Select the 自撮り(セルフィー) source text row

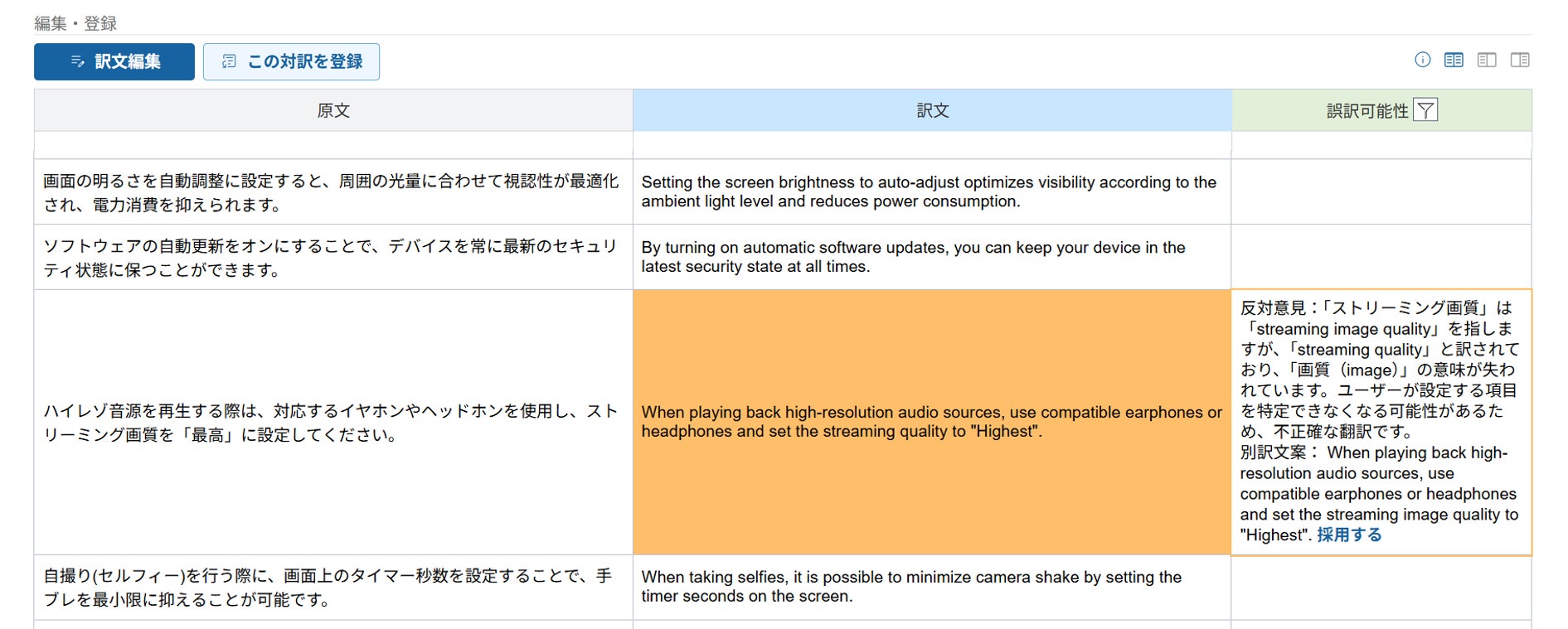(x=333, y=588)
